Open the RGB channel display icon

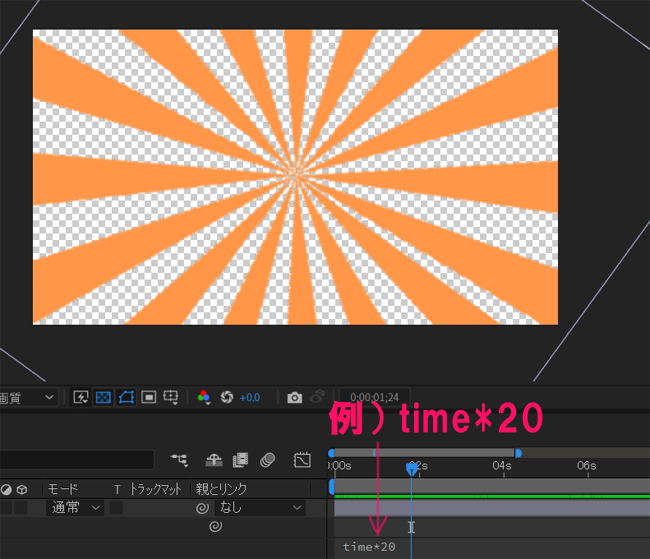click(205, 397)
